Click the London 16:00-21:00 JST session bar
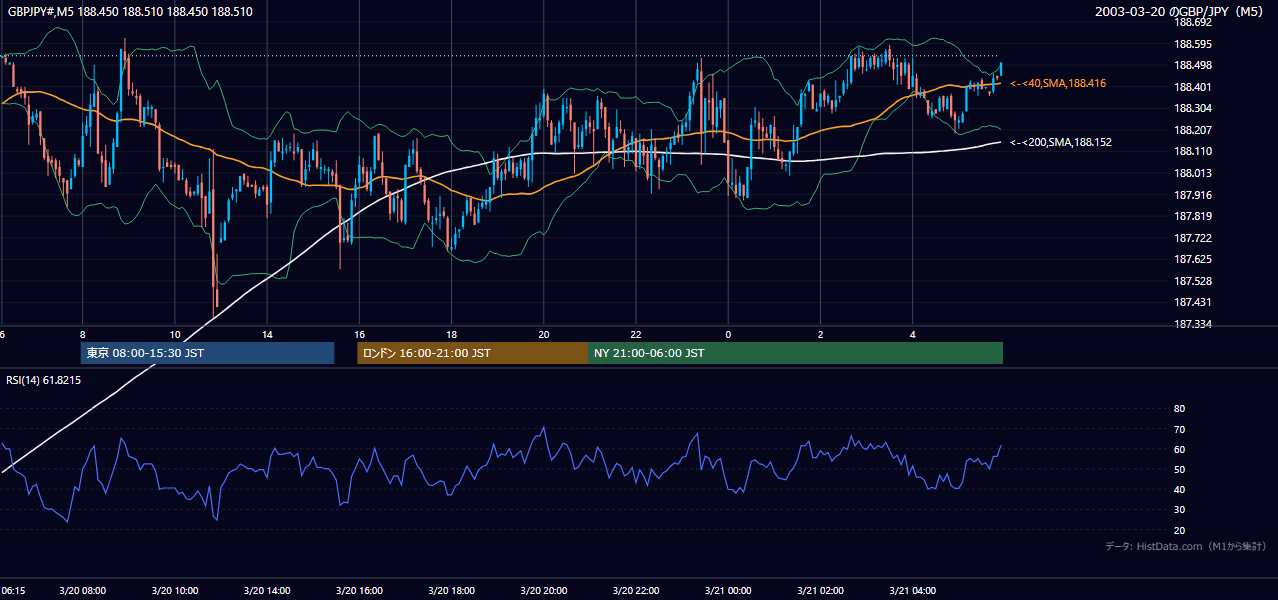Image resolution: width=1278 pixels, height=600 pixels. [x=473, y=353]
